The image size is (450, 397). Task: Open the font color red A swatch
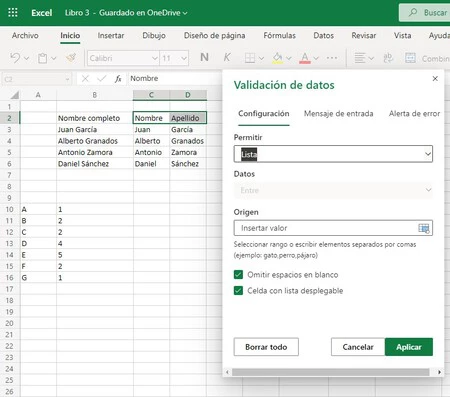[x=305, y=58]
